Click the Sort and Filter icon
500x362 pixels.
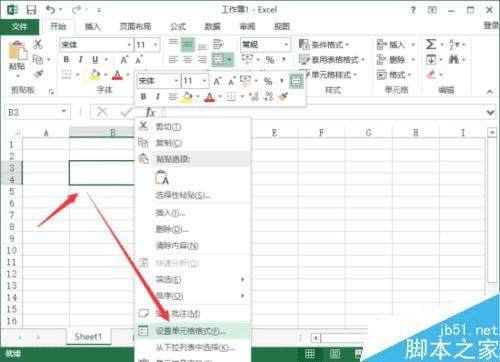tap(453, 44)
